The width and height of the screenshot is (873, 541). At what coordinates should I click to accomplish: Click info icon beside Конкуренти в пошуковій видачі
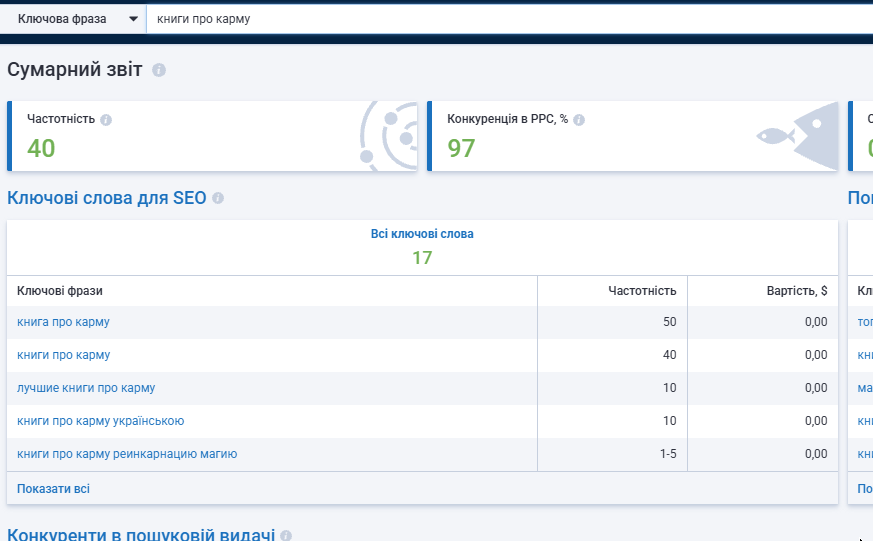286,535
